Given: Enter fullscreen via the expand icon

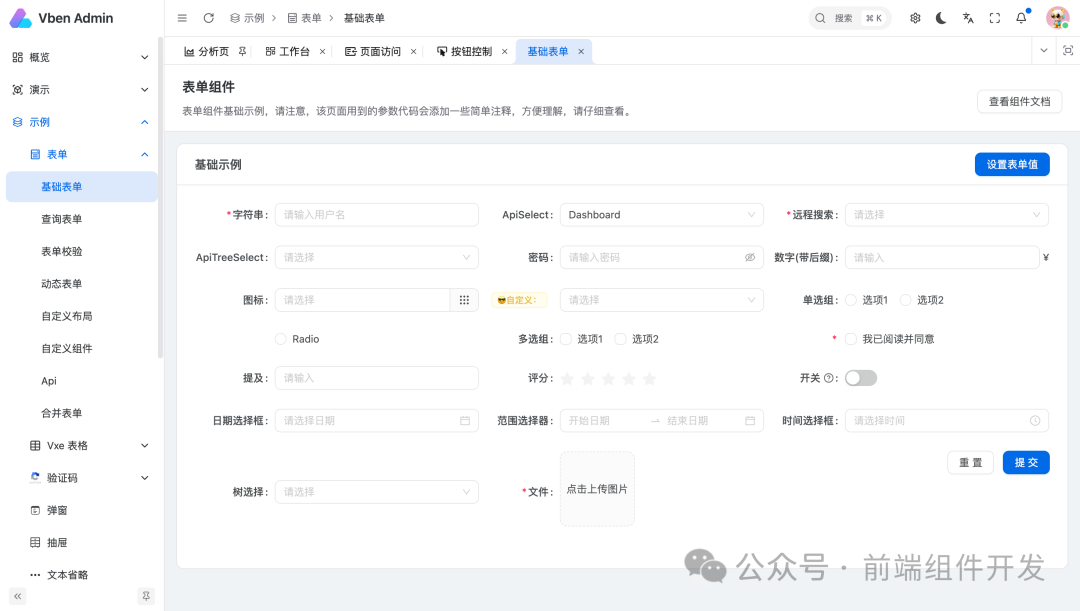Looking at the screenshot, I should click(x=993, y=17).
